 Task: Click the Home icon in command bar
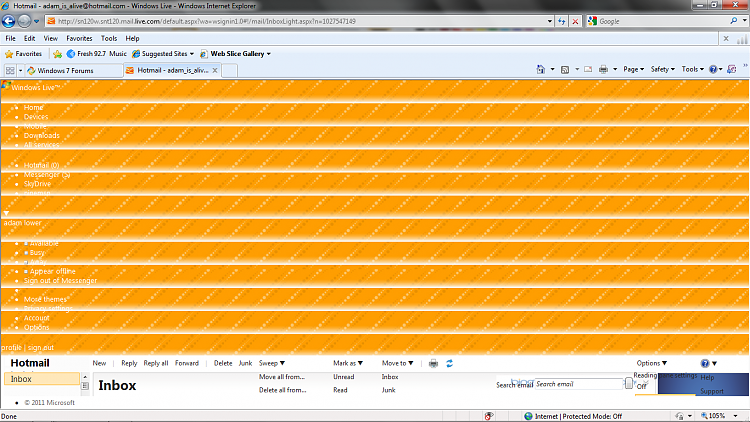click(x=540, y=69)
